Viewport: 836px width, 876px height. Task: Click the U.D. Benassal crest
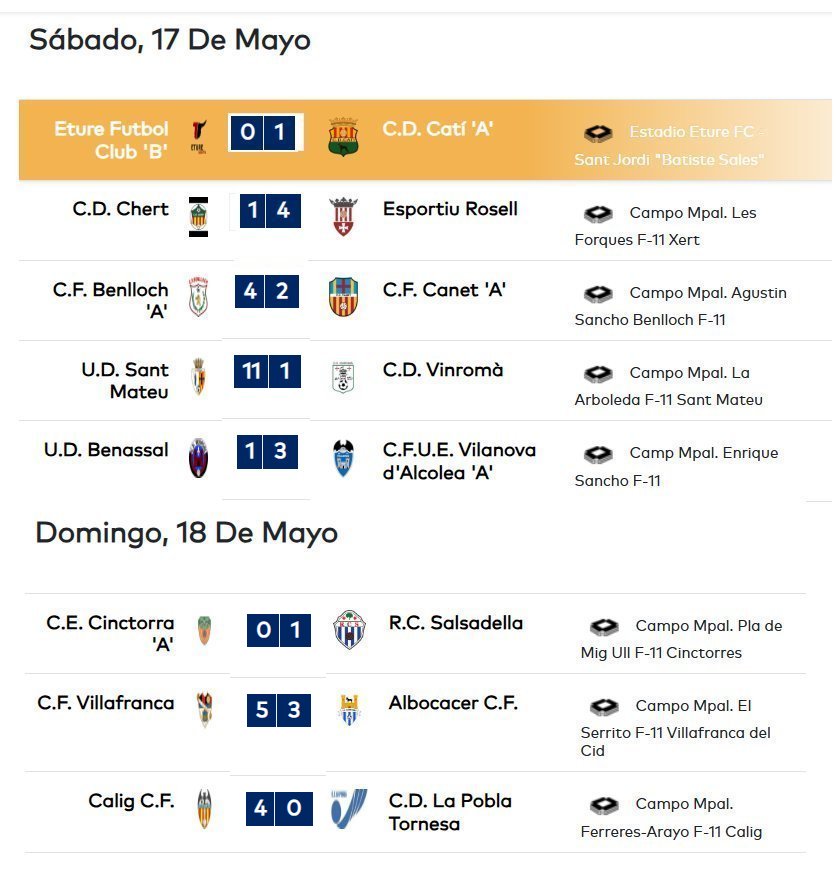point(198,457)
